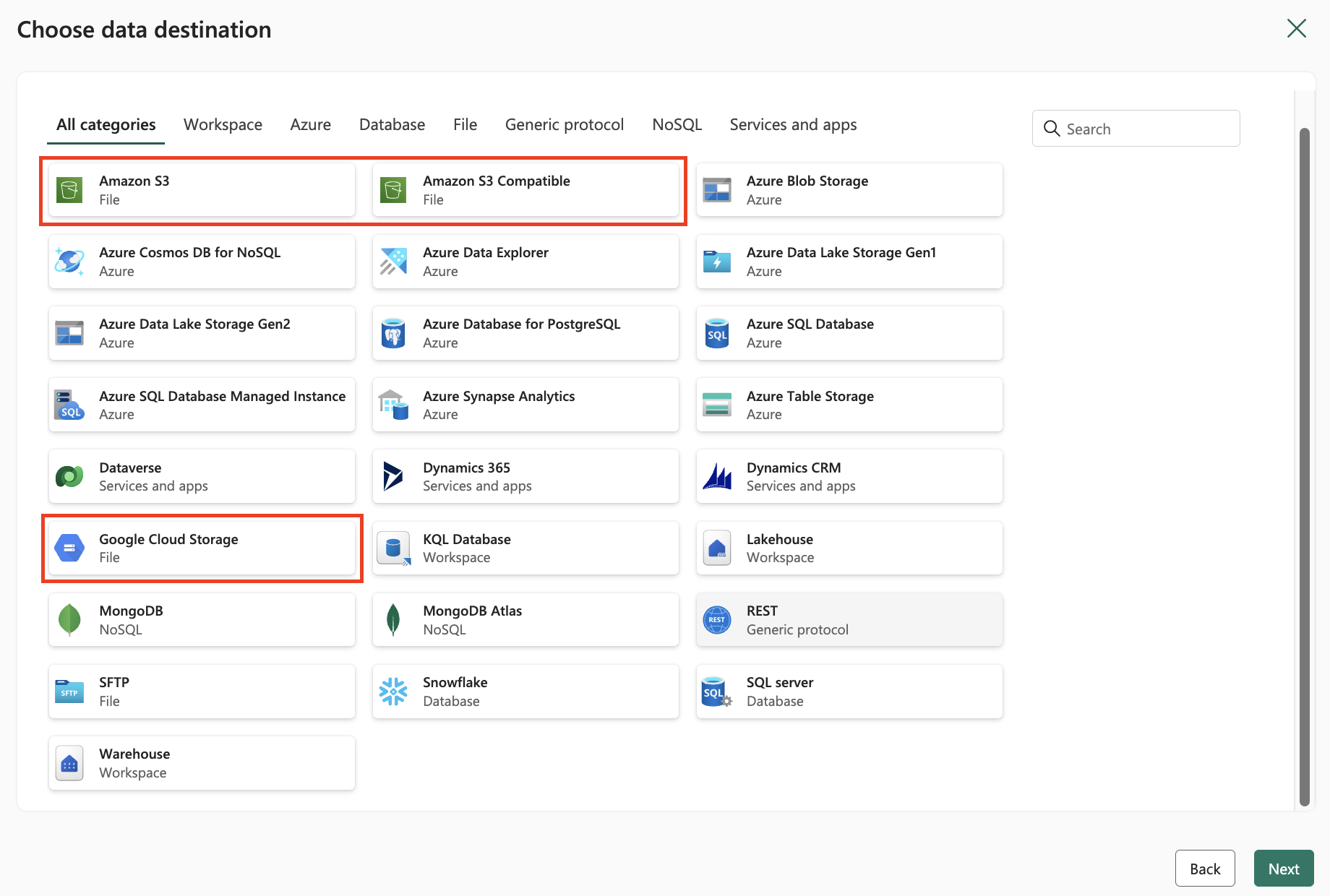The image size is (1330, 896).
Task: Click the vertical scrollbar thumb
Action: pos(1305,466)
